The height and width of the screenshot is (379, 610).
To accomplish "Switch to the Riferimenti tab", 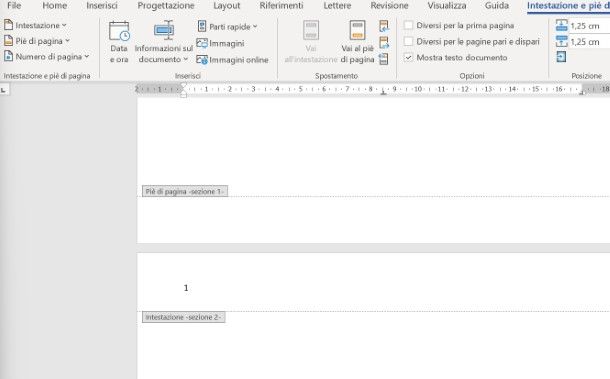I will coord(281,6).
